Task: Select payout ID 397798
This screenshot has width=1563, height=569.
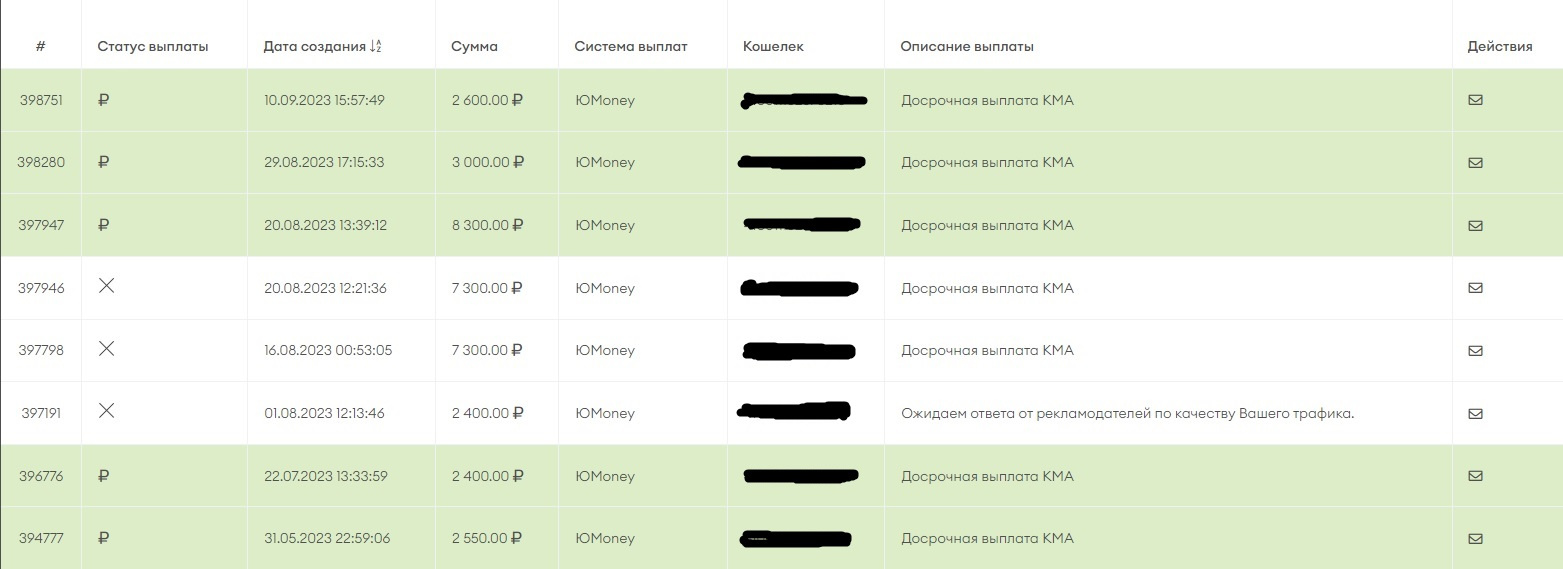Action: (41, 350)
